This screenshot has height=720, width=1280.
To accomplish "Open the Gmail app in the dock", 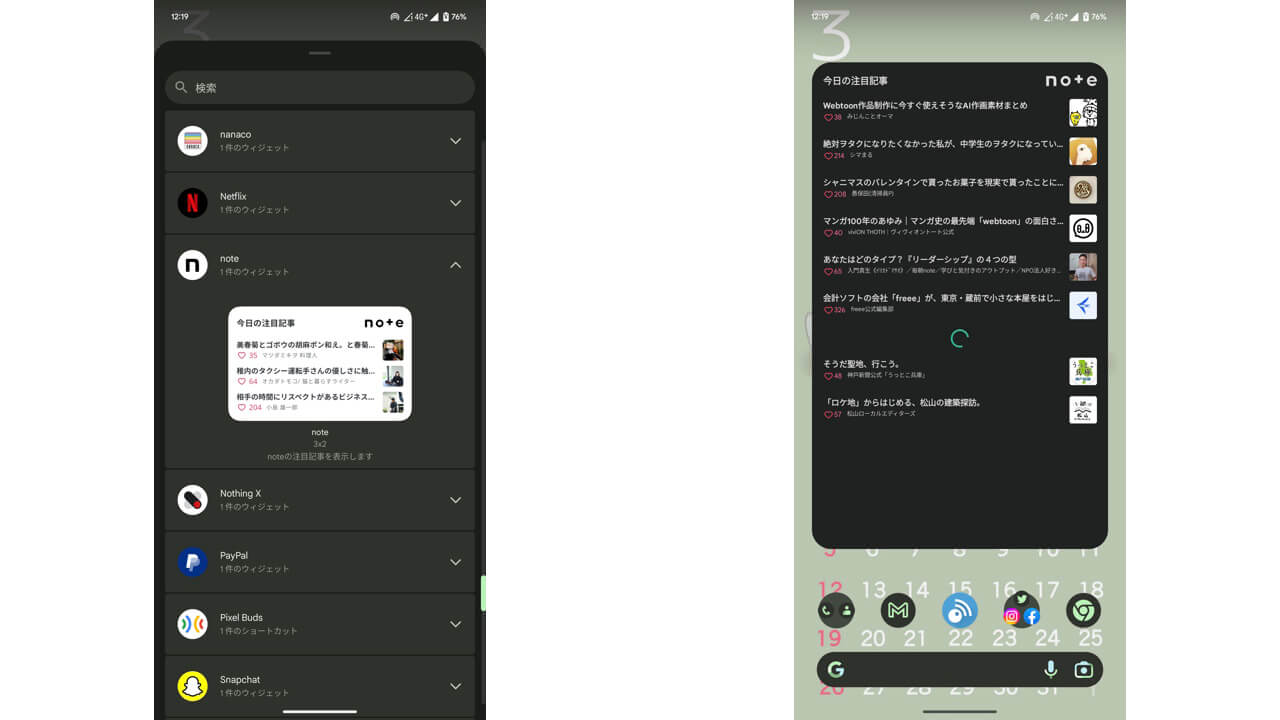I will coord(897,610).
